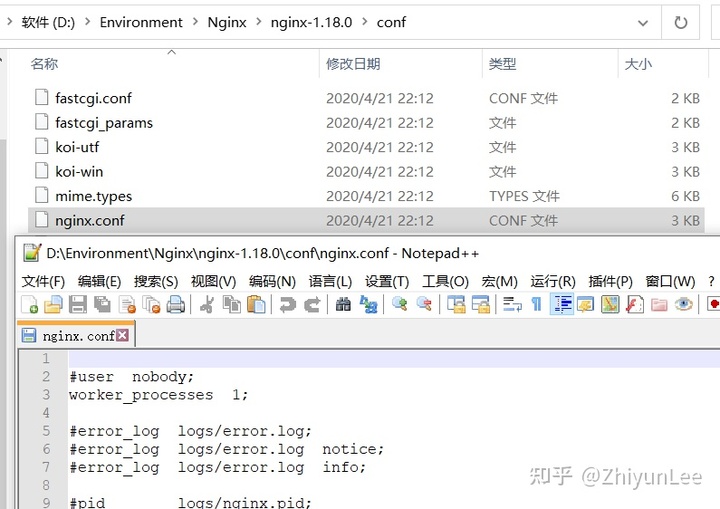Click the Paste clipboard icon

pyautogui.click(x=256, y=305)
